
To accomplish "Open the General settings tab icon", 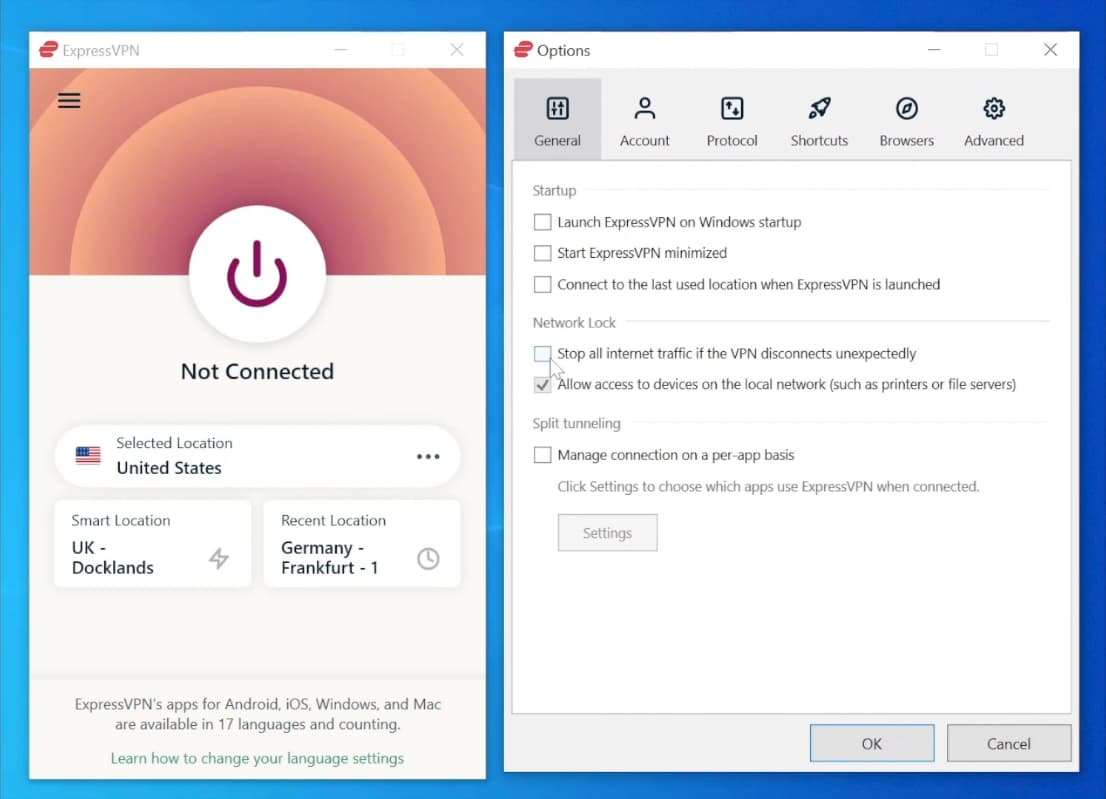I will click(x=557, y=109).
